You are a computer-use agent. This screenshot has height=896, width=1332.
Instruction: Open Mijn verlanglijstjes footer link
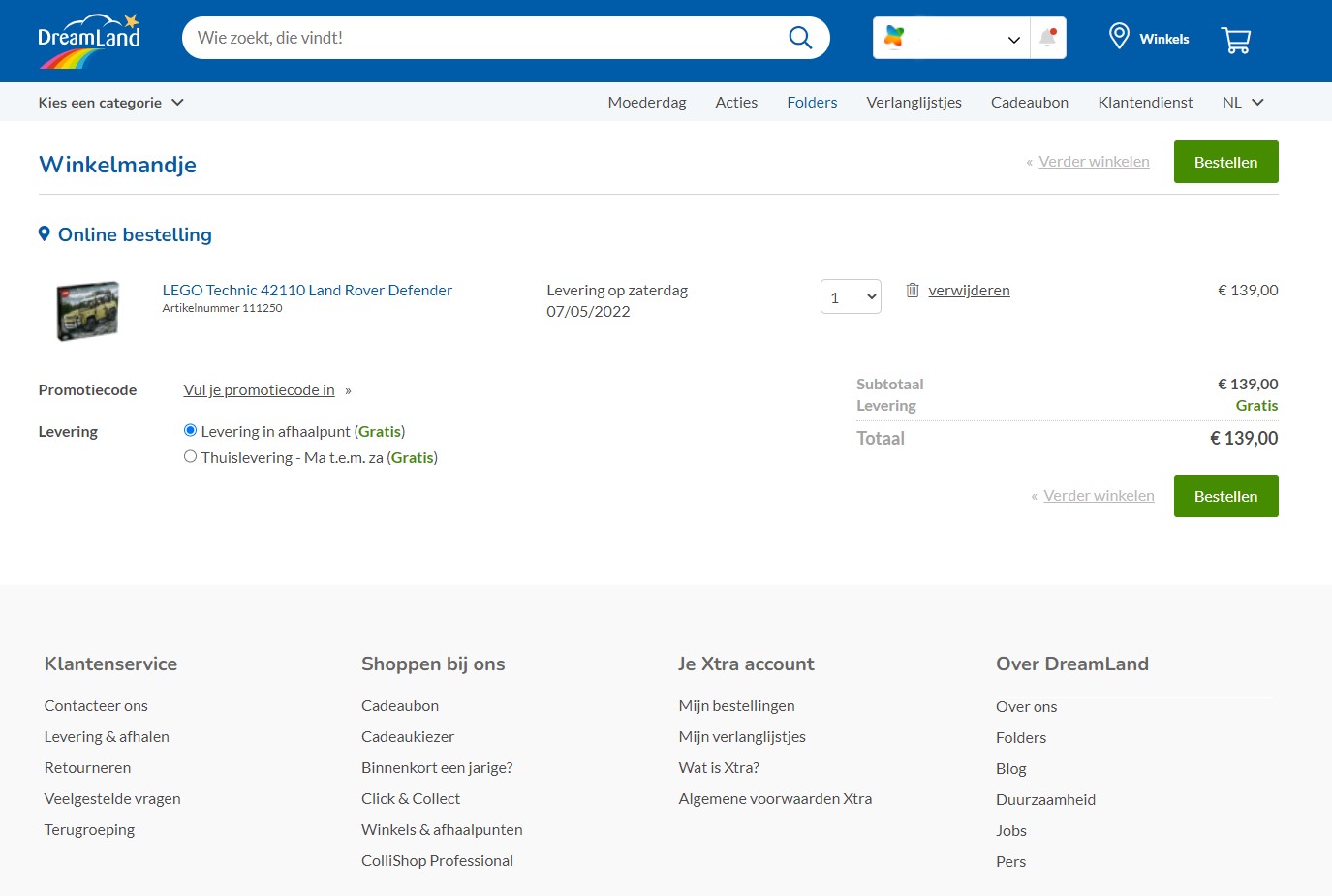click(742, 737)
